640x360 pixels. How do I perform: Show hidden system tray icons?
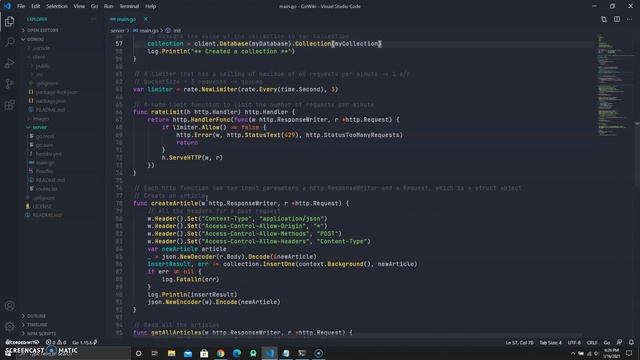573,353
